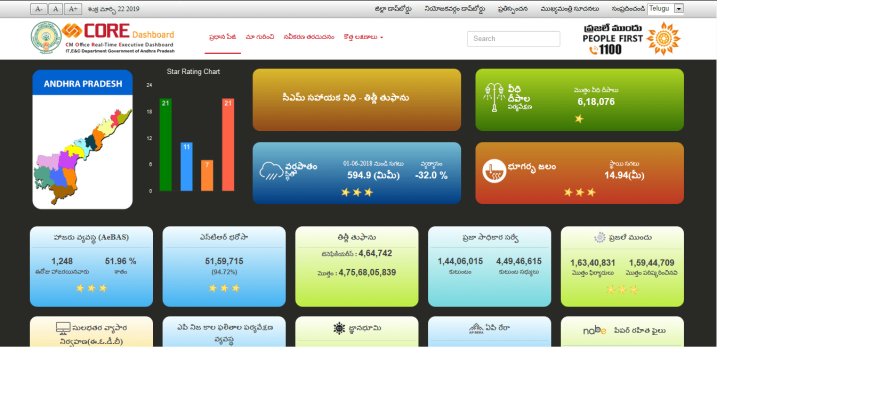Click the street lamp icon in green card

pos(494,97)
